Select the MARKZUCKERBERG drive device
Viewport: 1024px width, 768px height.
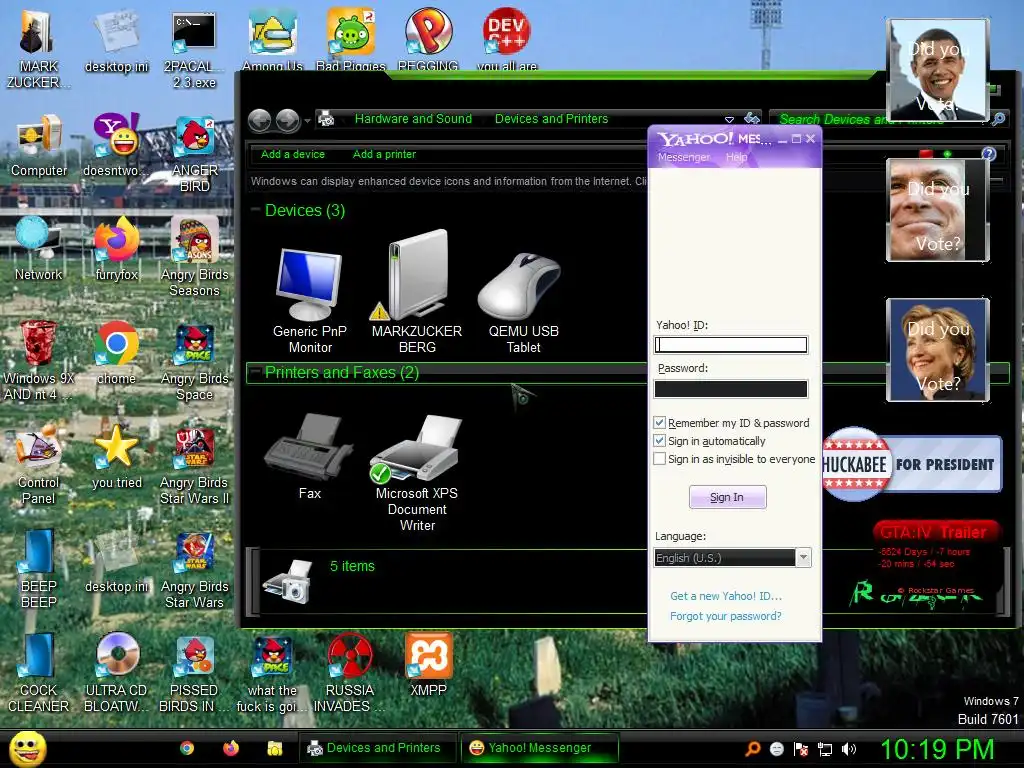pos(417,293)
